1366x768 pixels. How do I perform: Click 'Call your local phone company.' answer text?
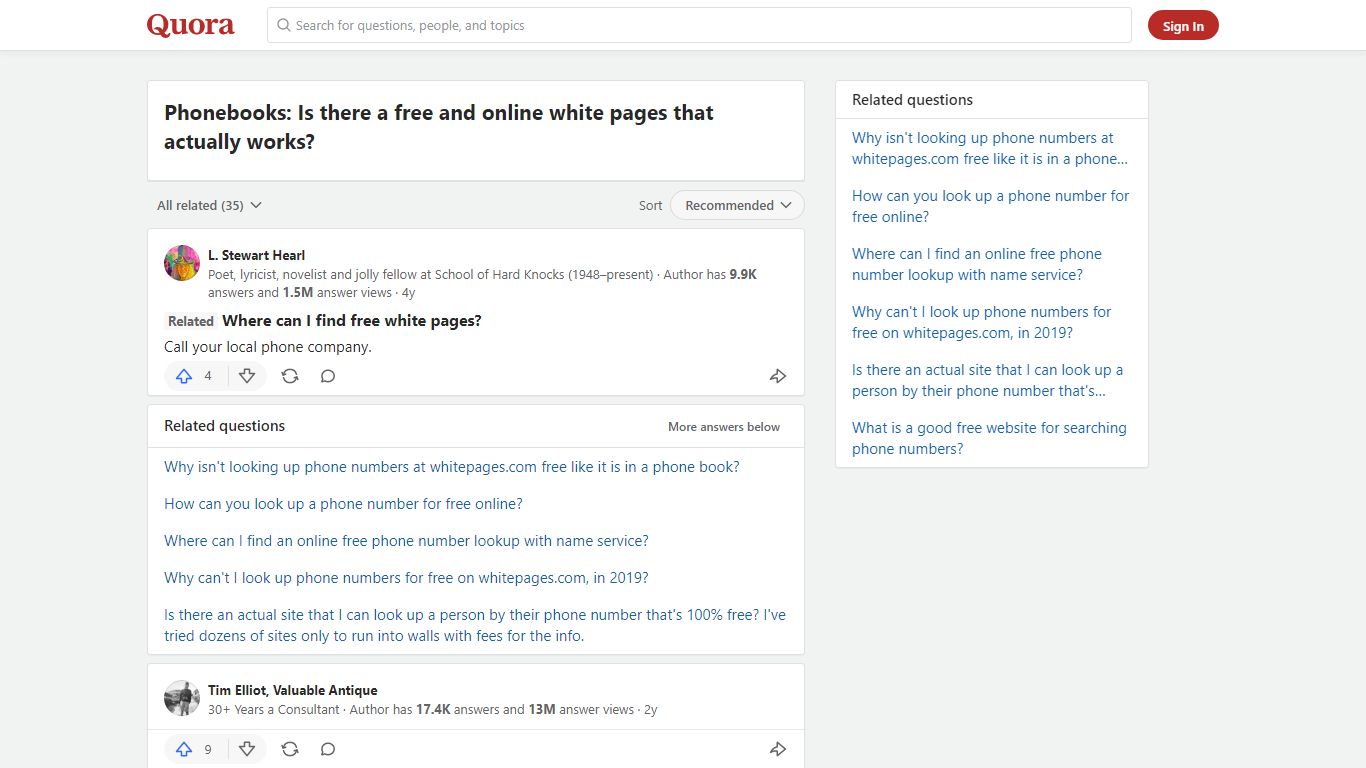tap(268, 347)
